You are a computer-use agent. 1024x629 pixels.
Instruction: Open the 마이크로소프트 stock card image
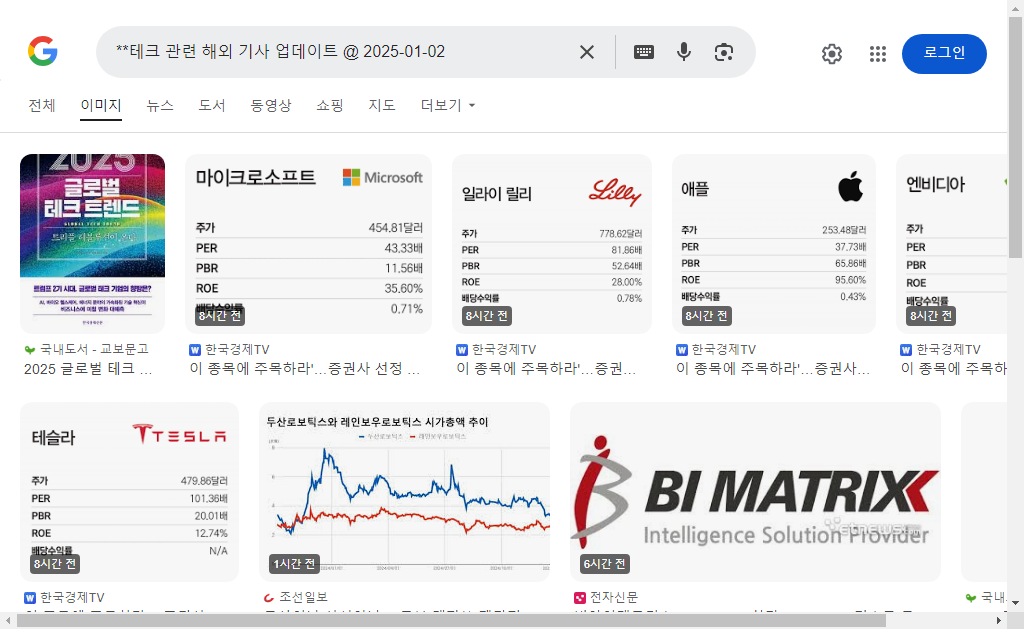click(x=308, y=244)
